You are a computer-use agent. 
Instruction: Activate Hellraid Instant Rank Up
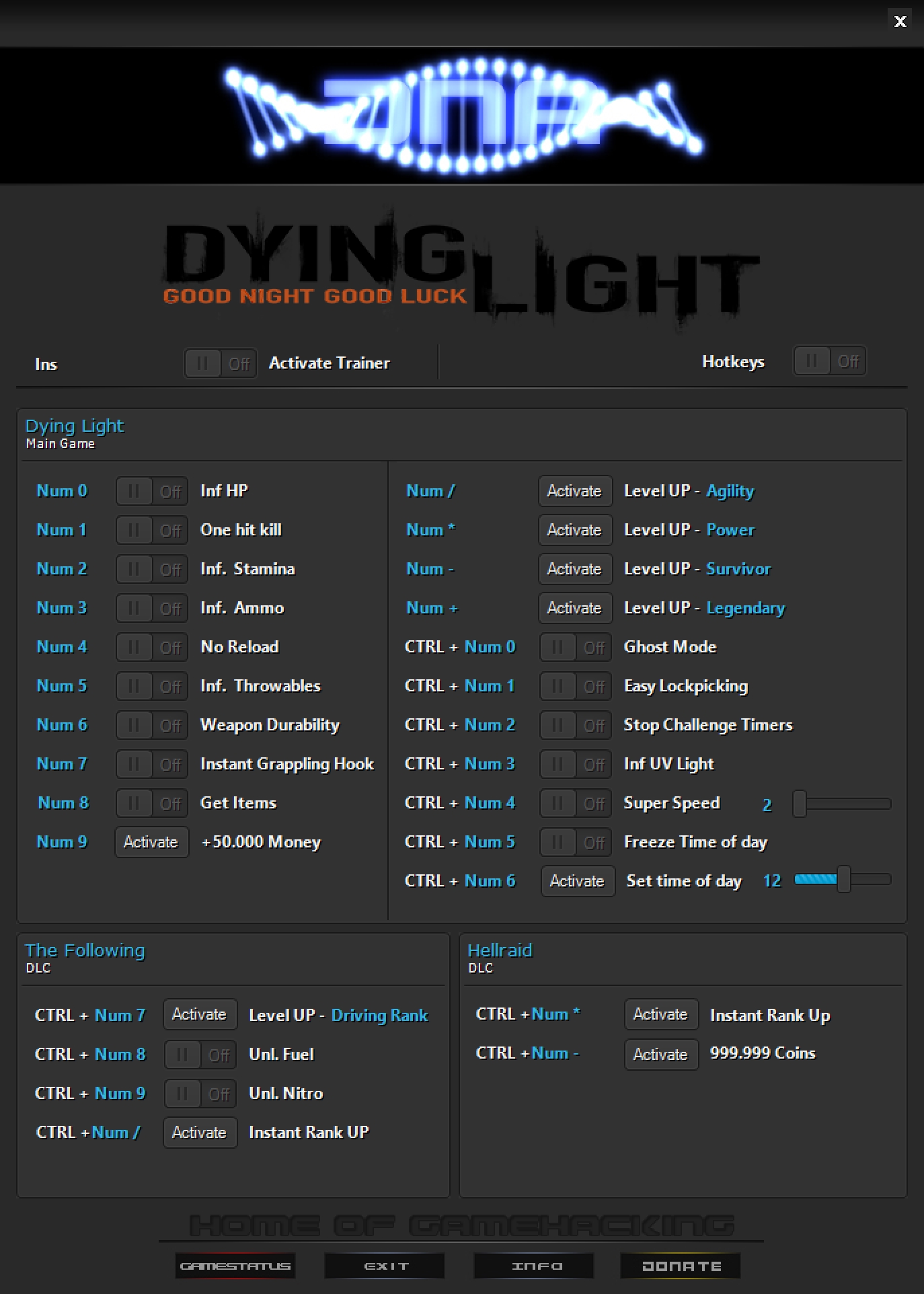pos(661,1014)
